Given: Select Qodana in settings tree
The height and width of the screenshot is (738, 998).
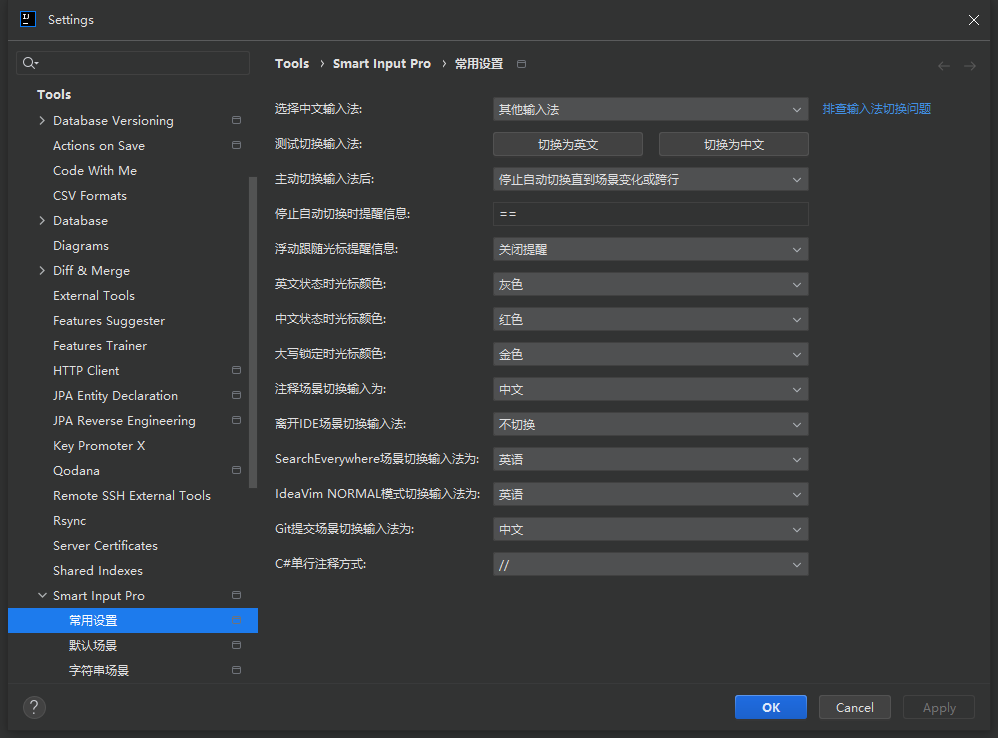Looking at the screenshot, I should click(x=76, y=471).
